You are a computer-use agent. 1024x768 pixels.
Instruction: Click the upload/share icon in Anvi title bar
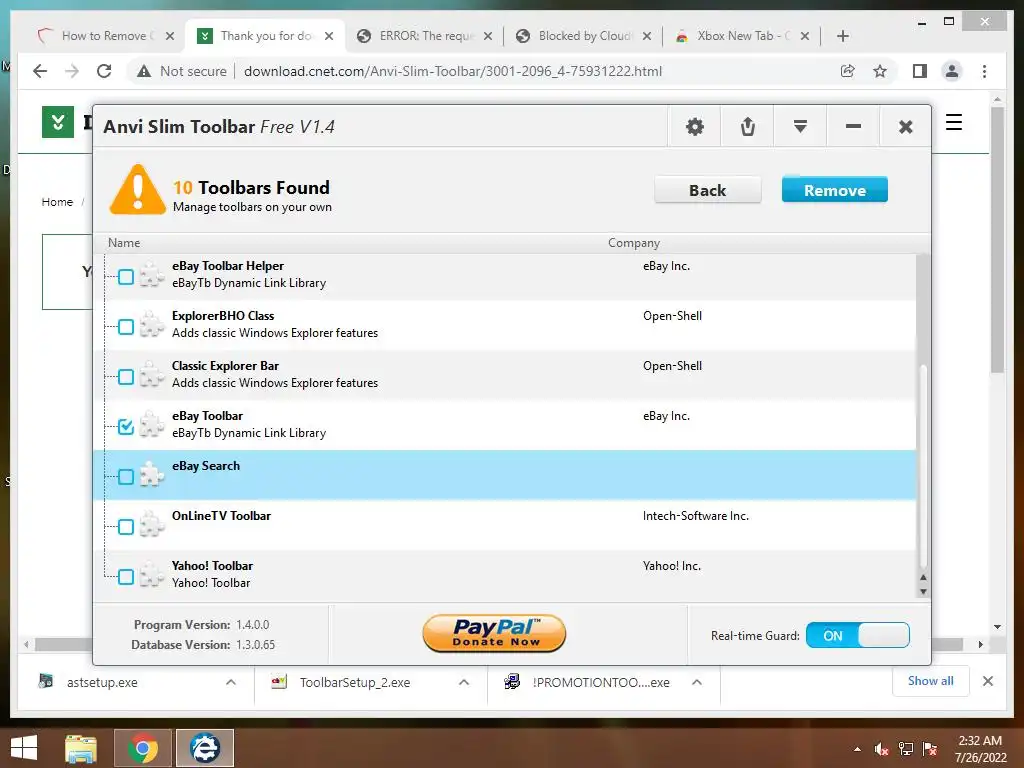(748, 126)
